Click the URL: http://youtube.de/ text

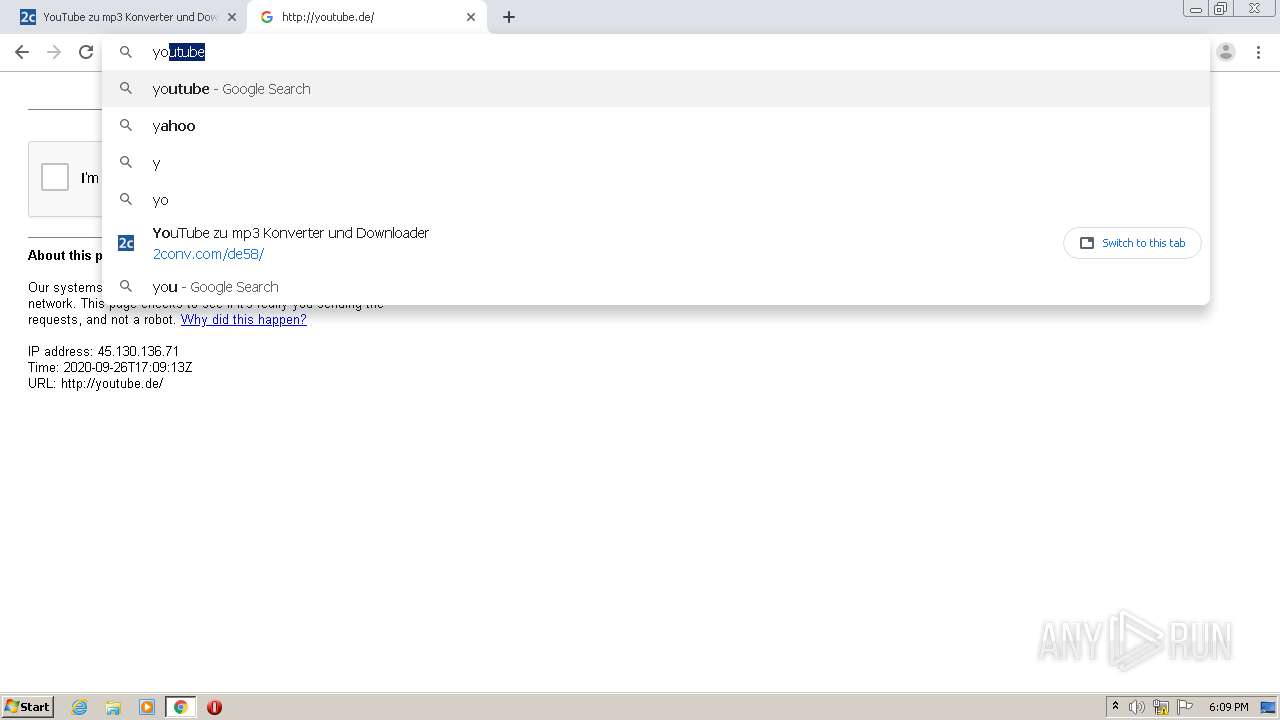pos(96,384)
